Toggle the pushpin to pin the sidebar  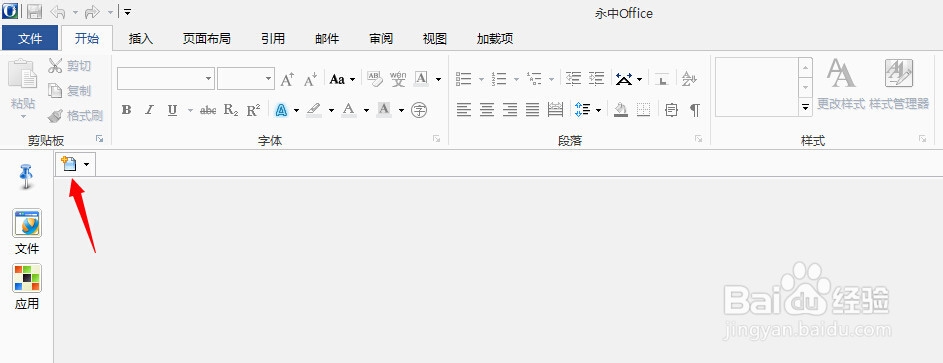26,177
